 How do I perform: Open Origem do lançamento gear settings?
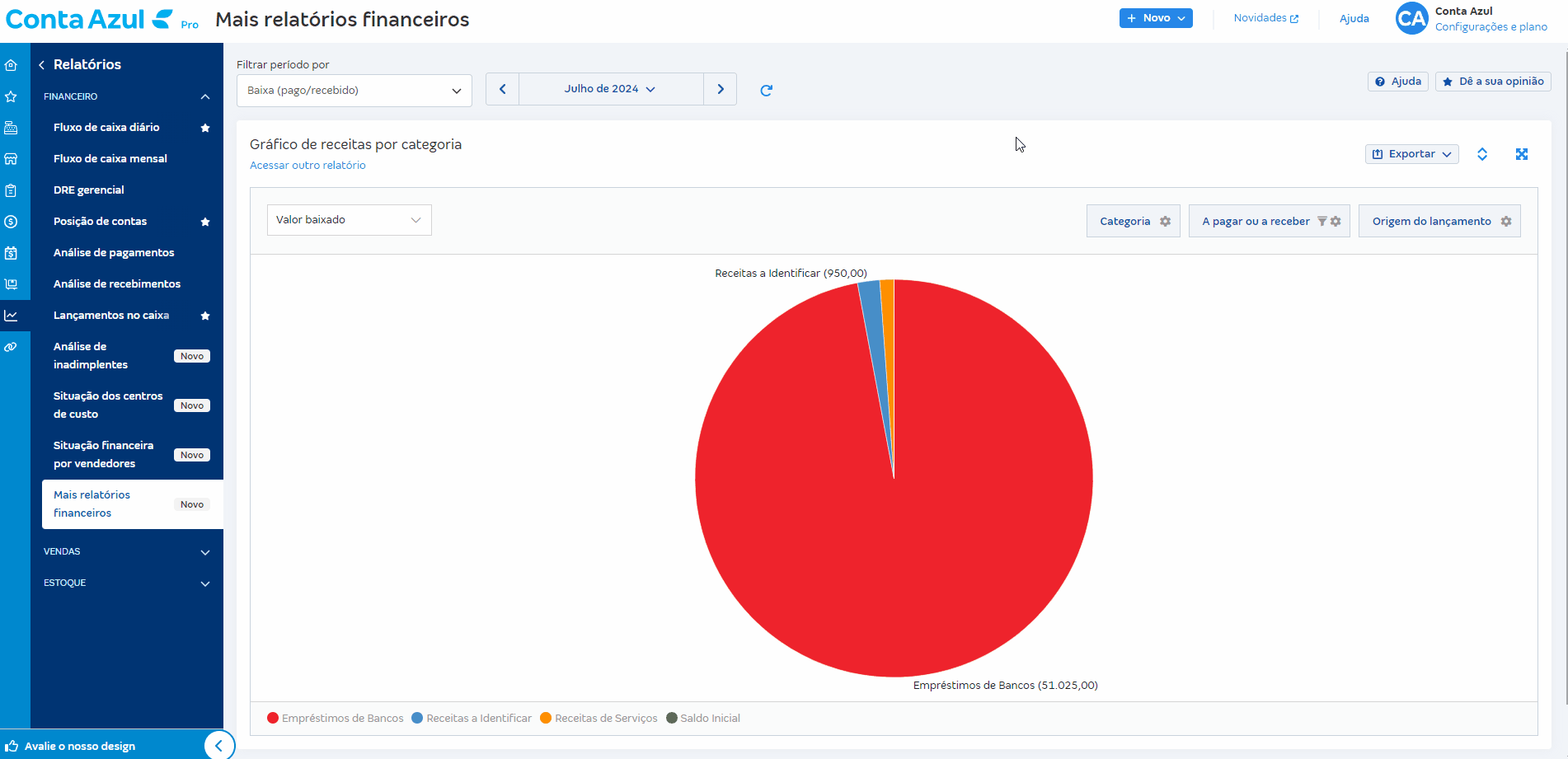pos(1505,222)
